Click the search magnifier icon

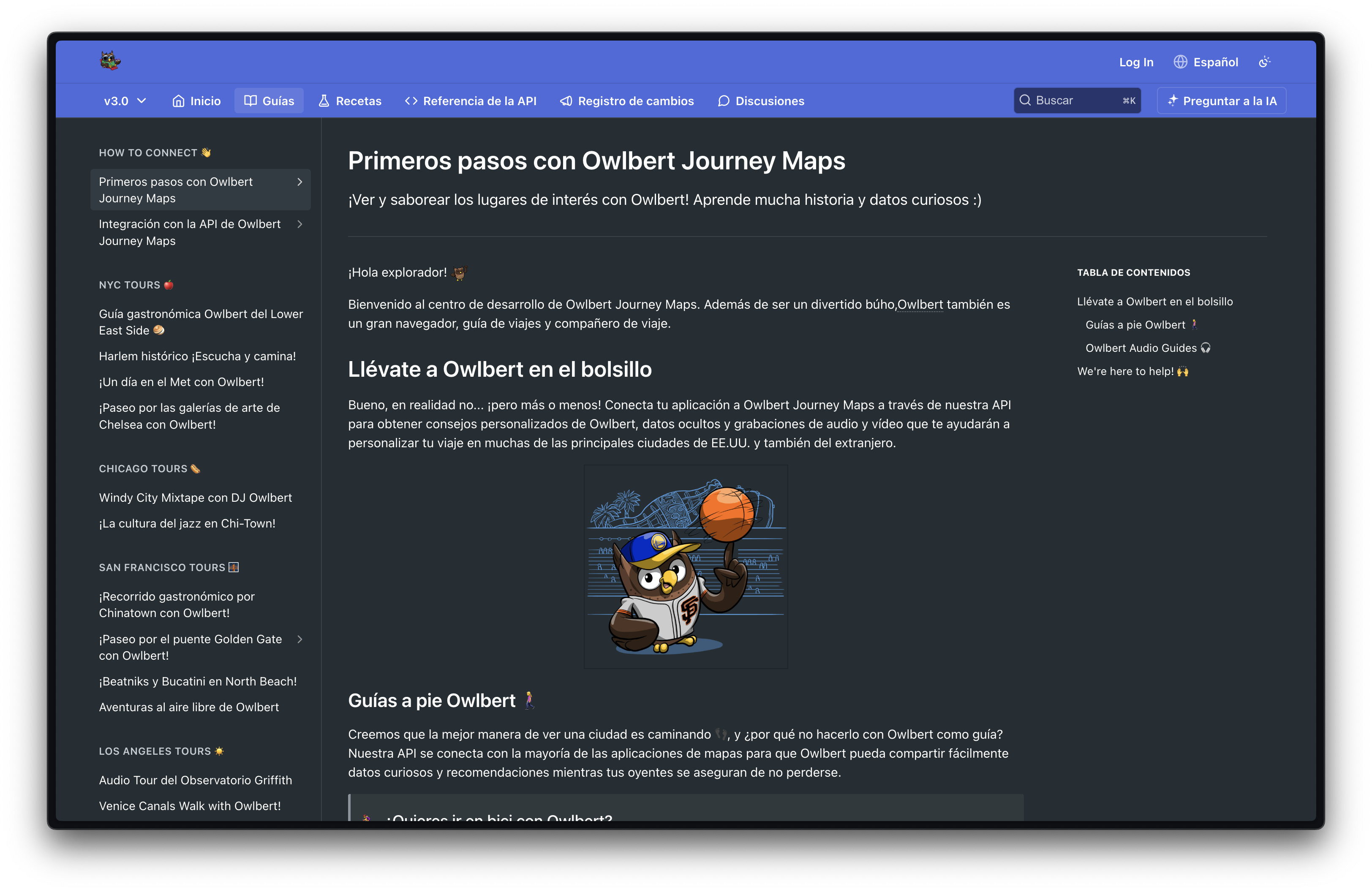coord(1025,100)
